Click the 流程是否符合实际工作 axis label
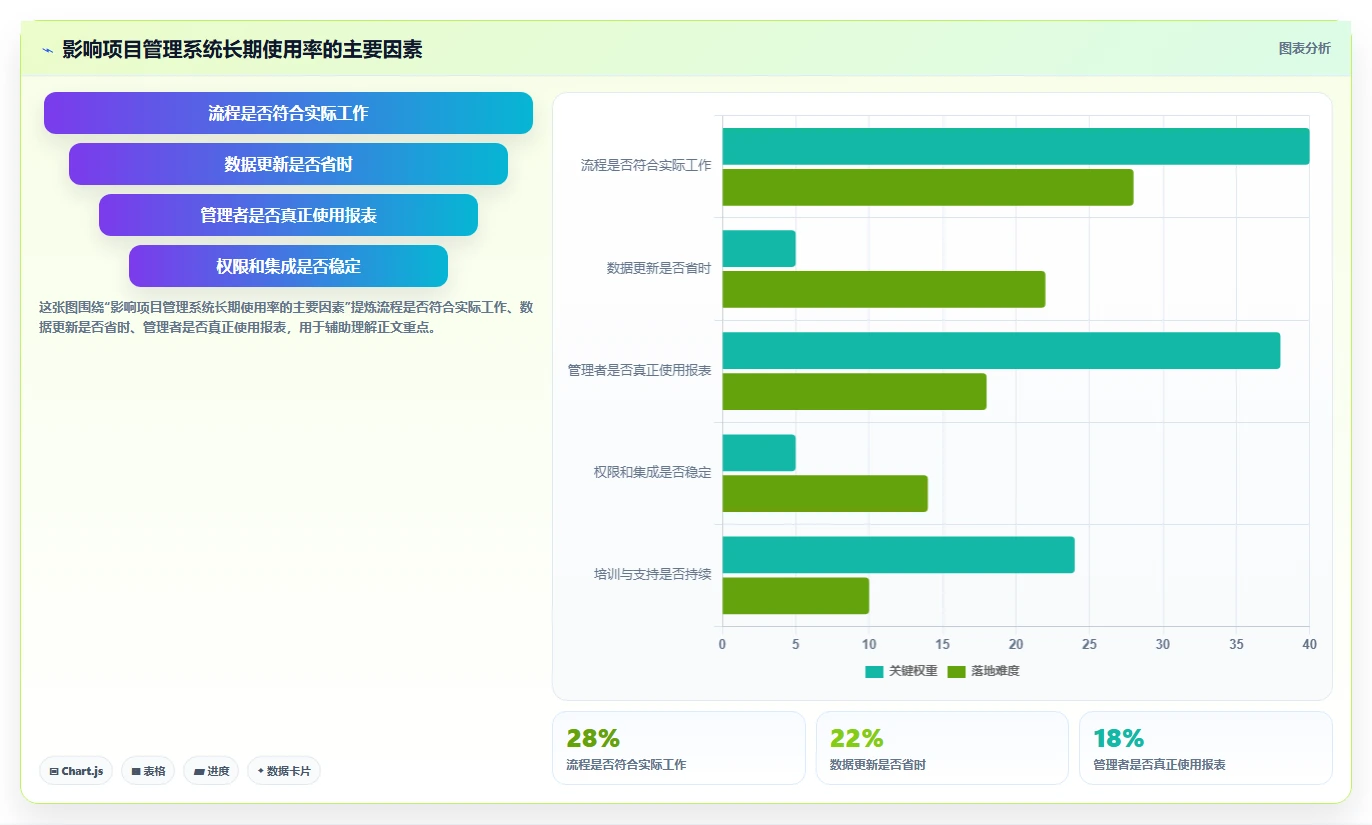Viewport: 1372px width, 825px height. (x=646, y=166)
